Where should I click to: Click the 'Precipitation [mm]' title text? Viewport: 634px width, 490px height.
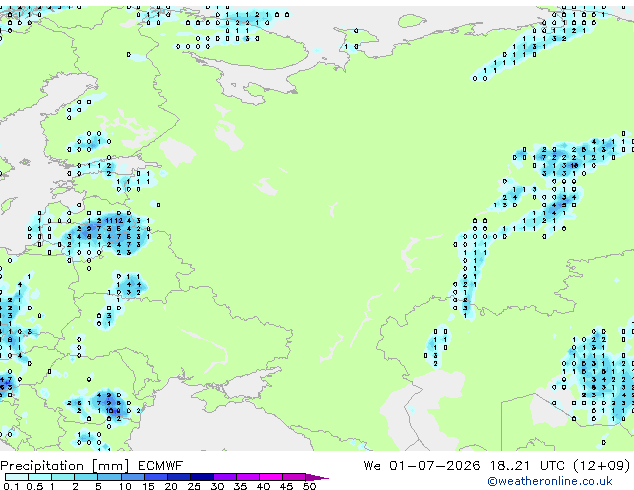(x=65, y=466)
